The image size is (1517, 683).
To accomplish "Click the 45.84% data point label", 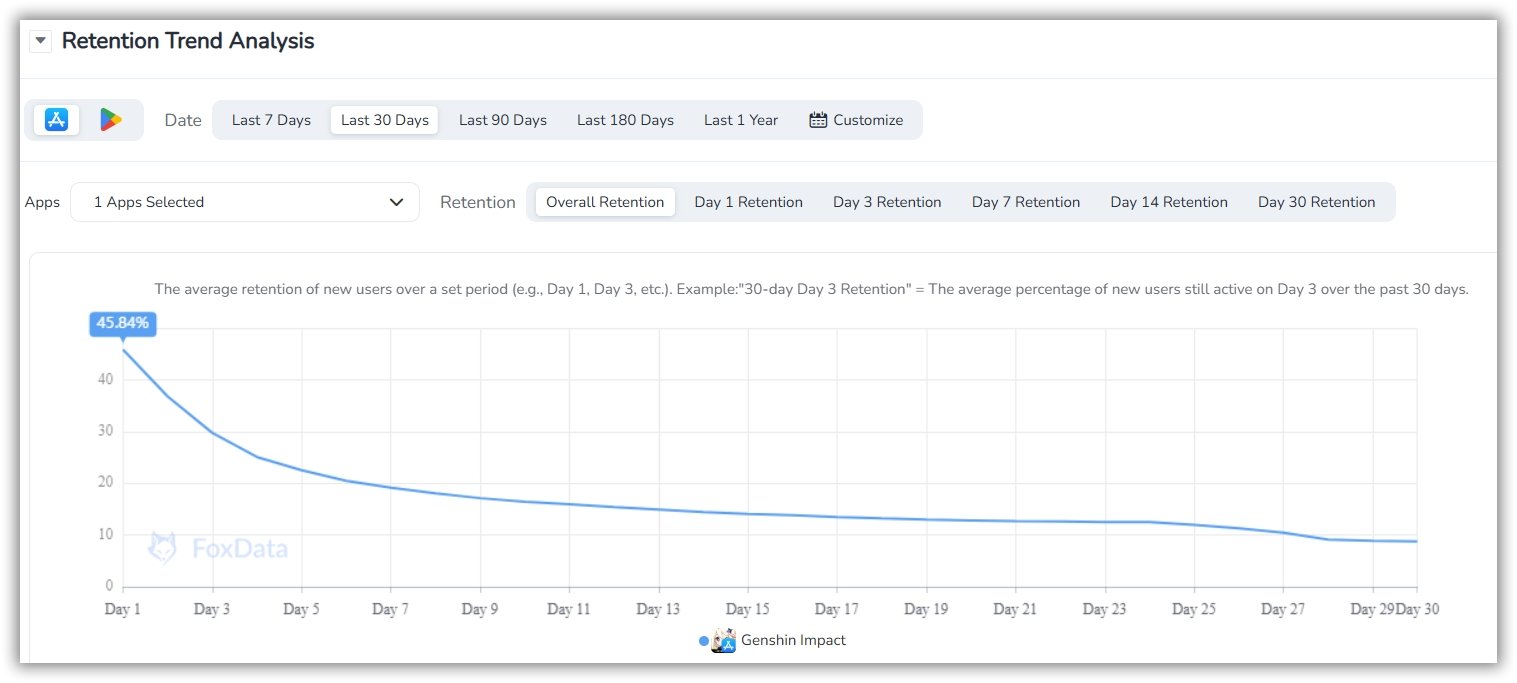I will 123,323.
